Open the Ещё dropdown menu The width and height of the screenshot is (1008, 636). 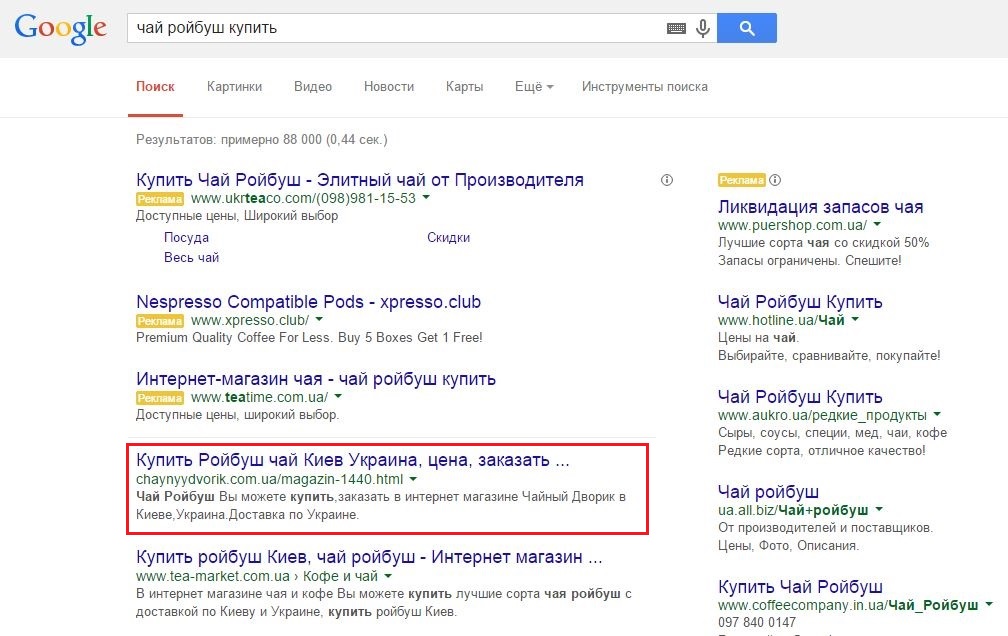coord(533,88)
